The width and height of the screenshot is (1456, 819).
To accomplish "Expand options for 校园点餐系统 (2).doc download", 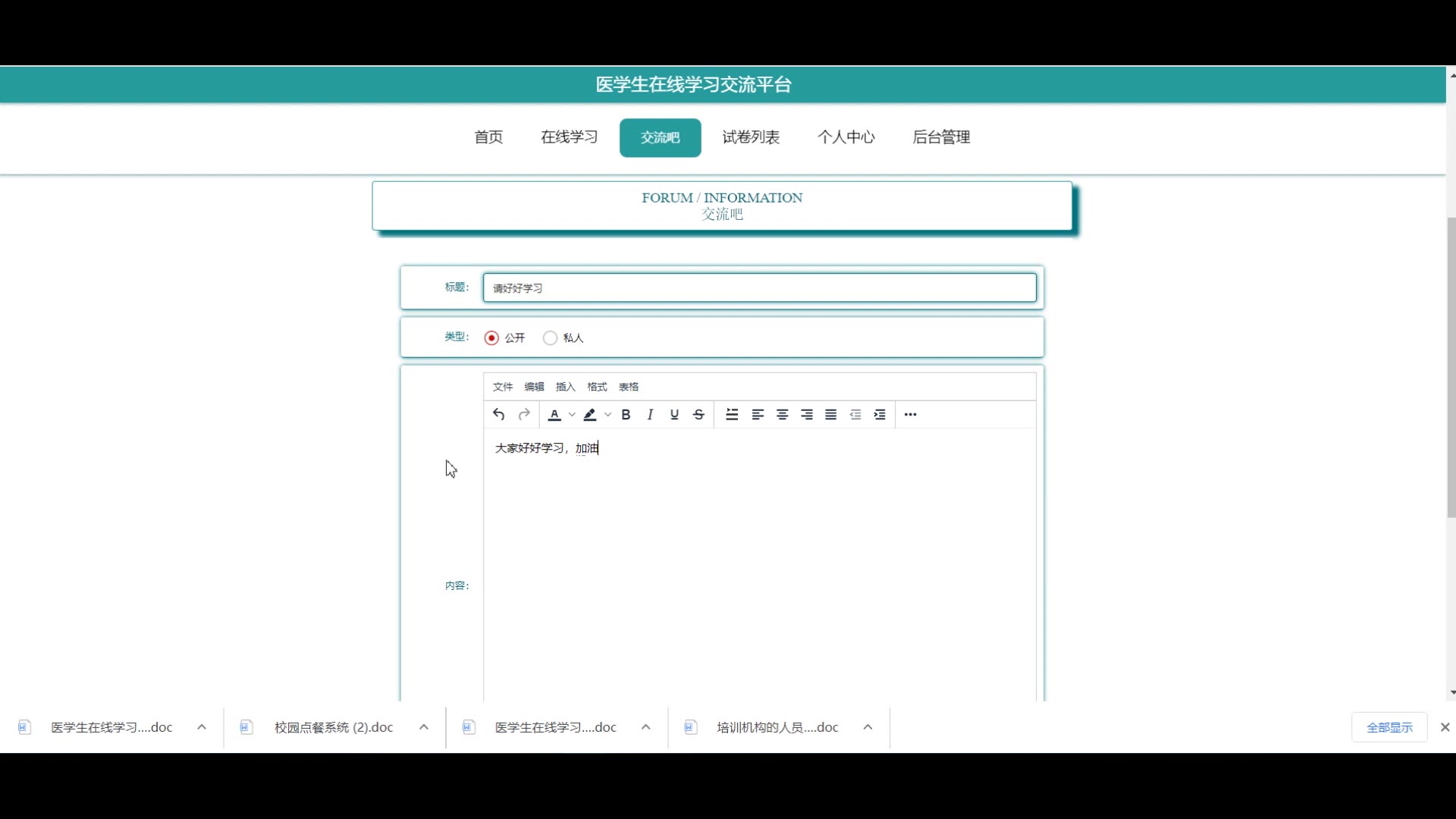I will 424,726.
